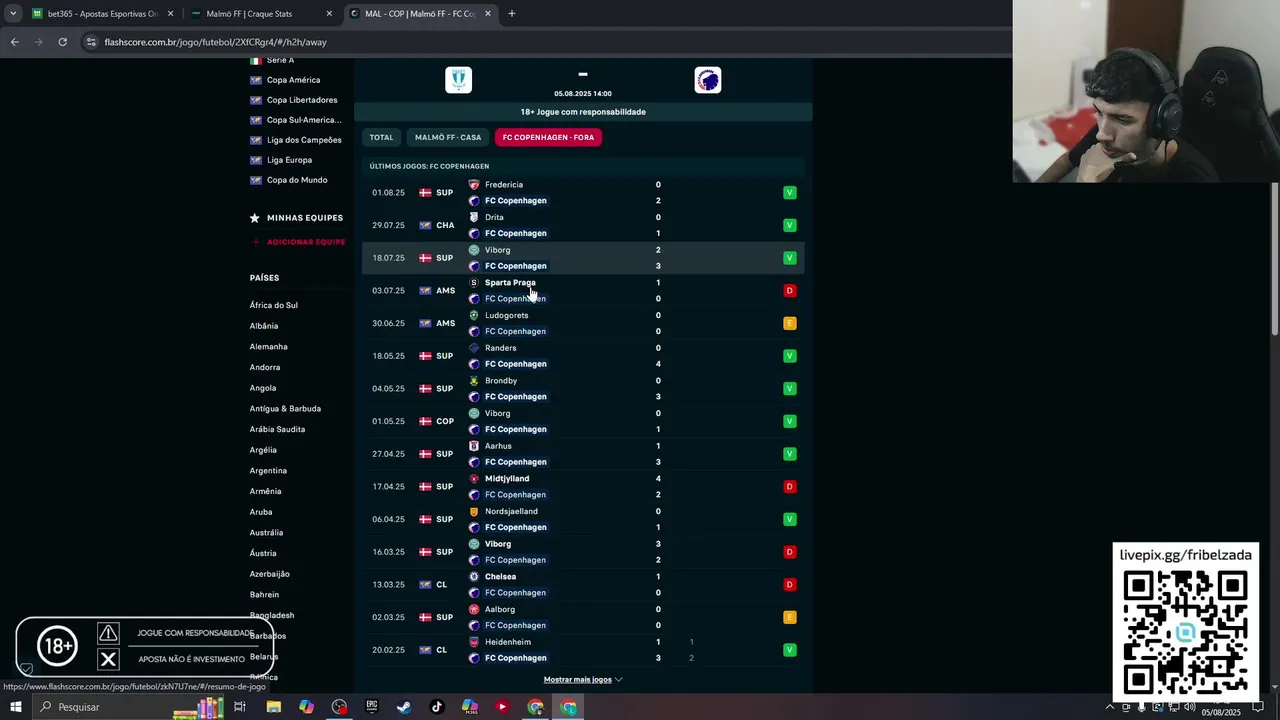Click the Copa América league flag icon
The image size is (1280, 720).
[256, 80]
